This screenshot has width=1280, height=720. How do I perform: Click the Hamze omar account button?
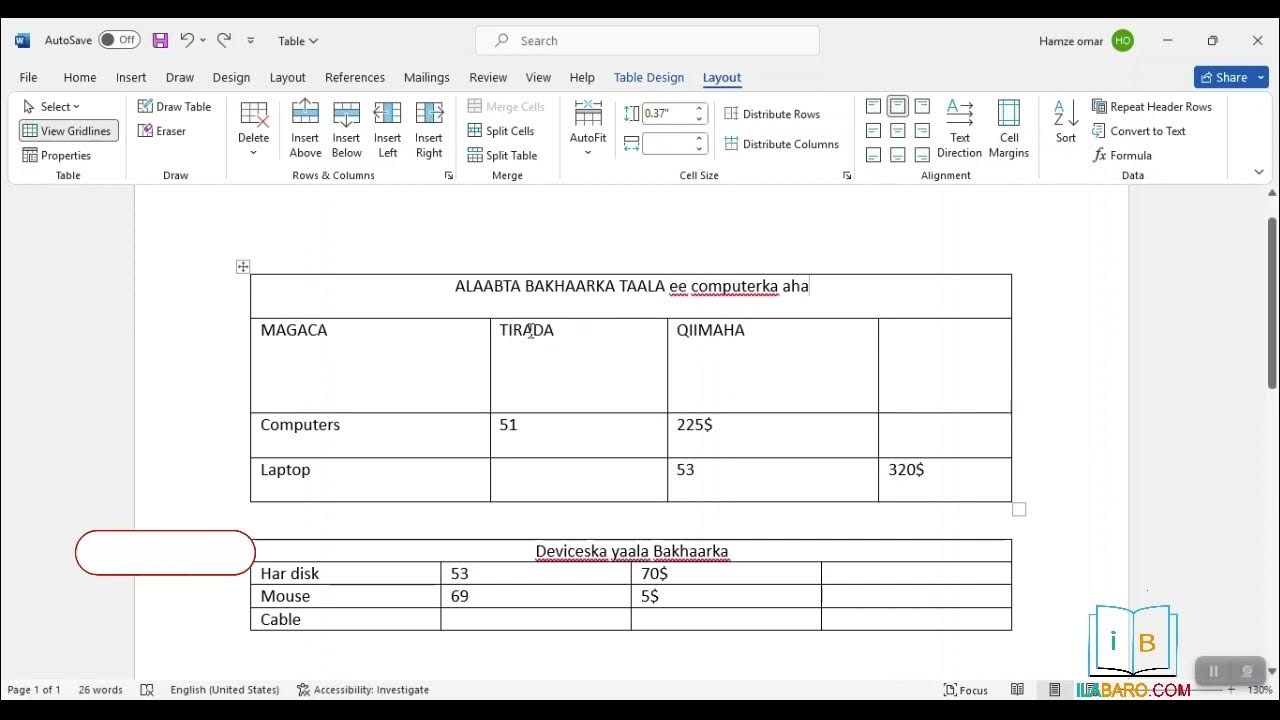pyautogui.click(x=1086, y=41)
